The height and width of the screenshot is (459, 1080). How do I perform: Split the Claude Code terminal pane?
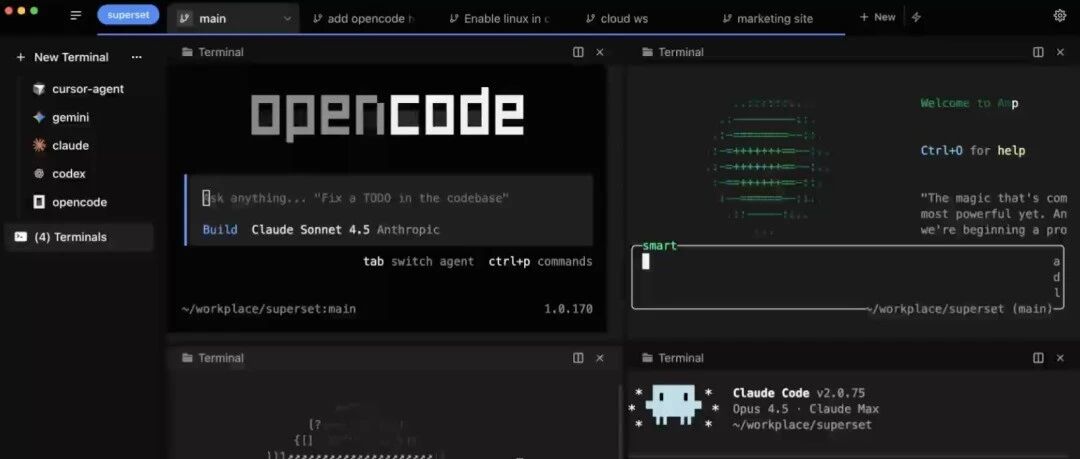tap(1038, 358)
